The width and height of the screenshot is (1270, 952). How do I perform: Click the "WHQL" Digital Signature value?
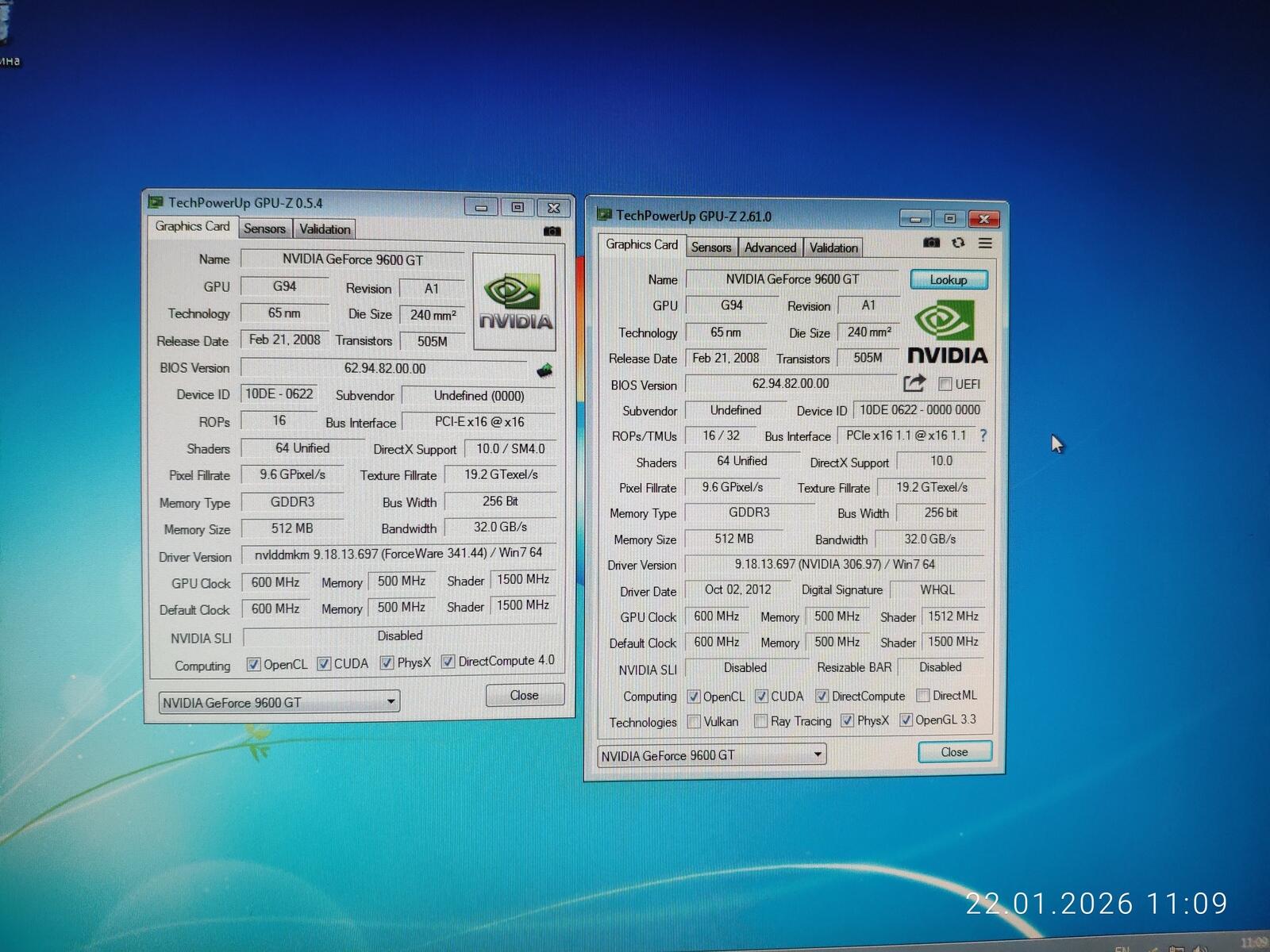pos(937,589)
